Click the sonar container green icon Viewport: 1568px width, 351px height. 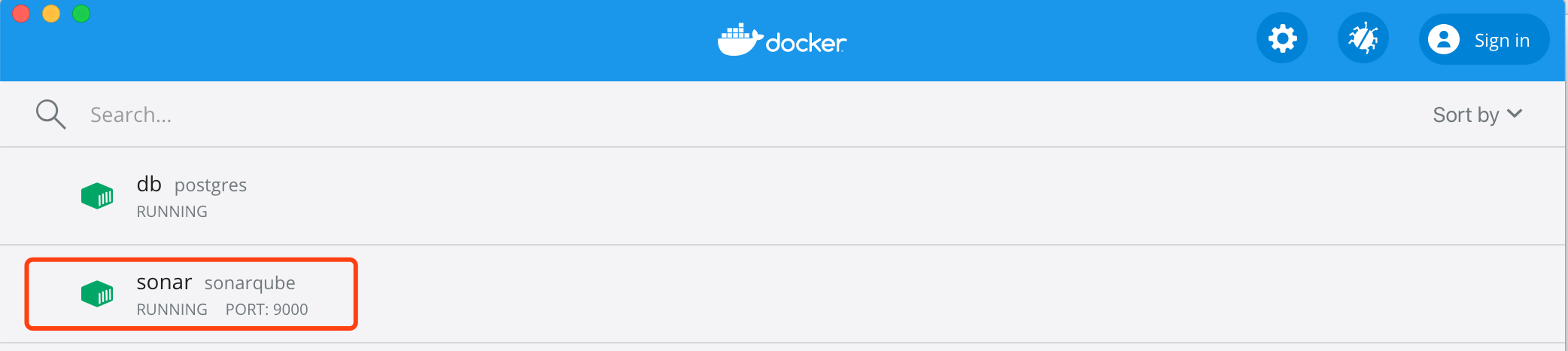97,294
